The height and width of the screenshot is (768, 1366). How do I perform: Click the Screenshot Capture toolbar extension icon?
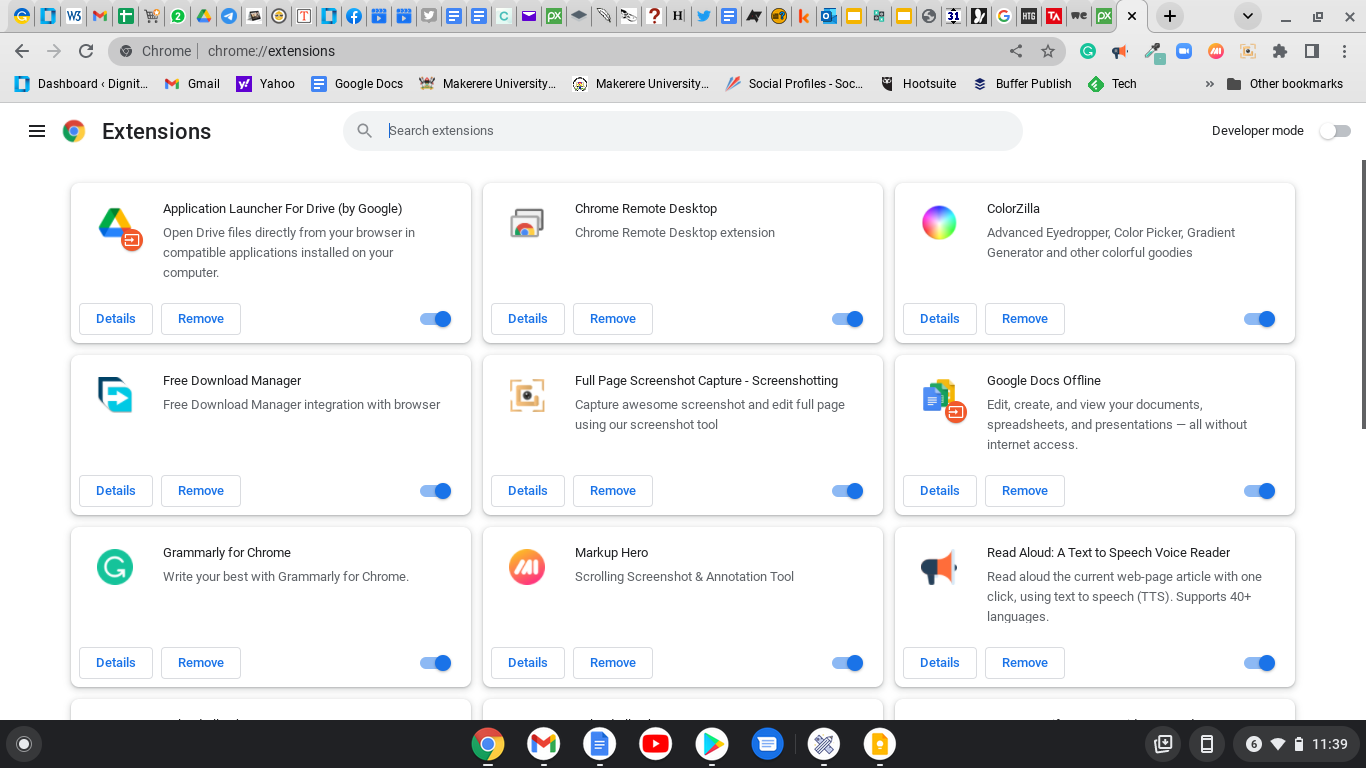click(x=1247, y=51)
